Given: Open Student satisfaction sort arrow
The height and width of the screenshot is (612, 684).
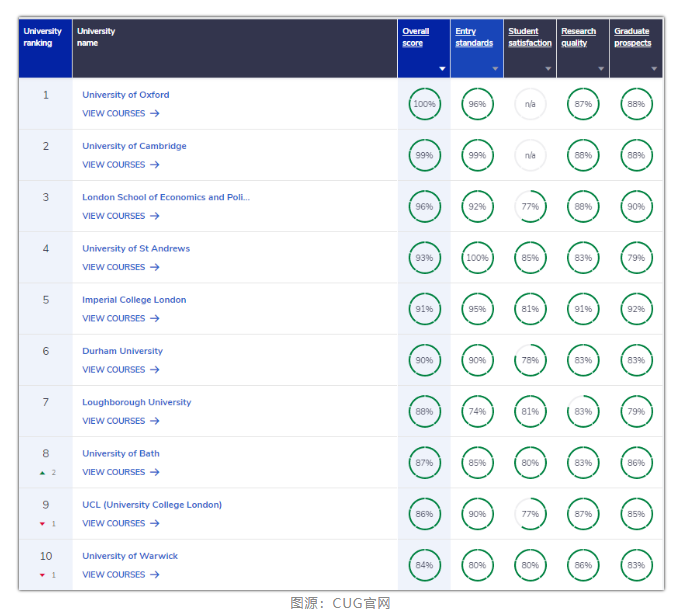Looking at the screenshot, I should coord(548,68).
